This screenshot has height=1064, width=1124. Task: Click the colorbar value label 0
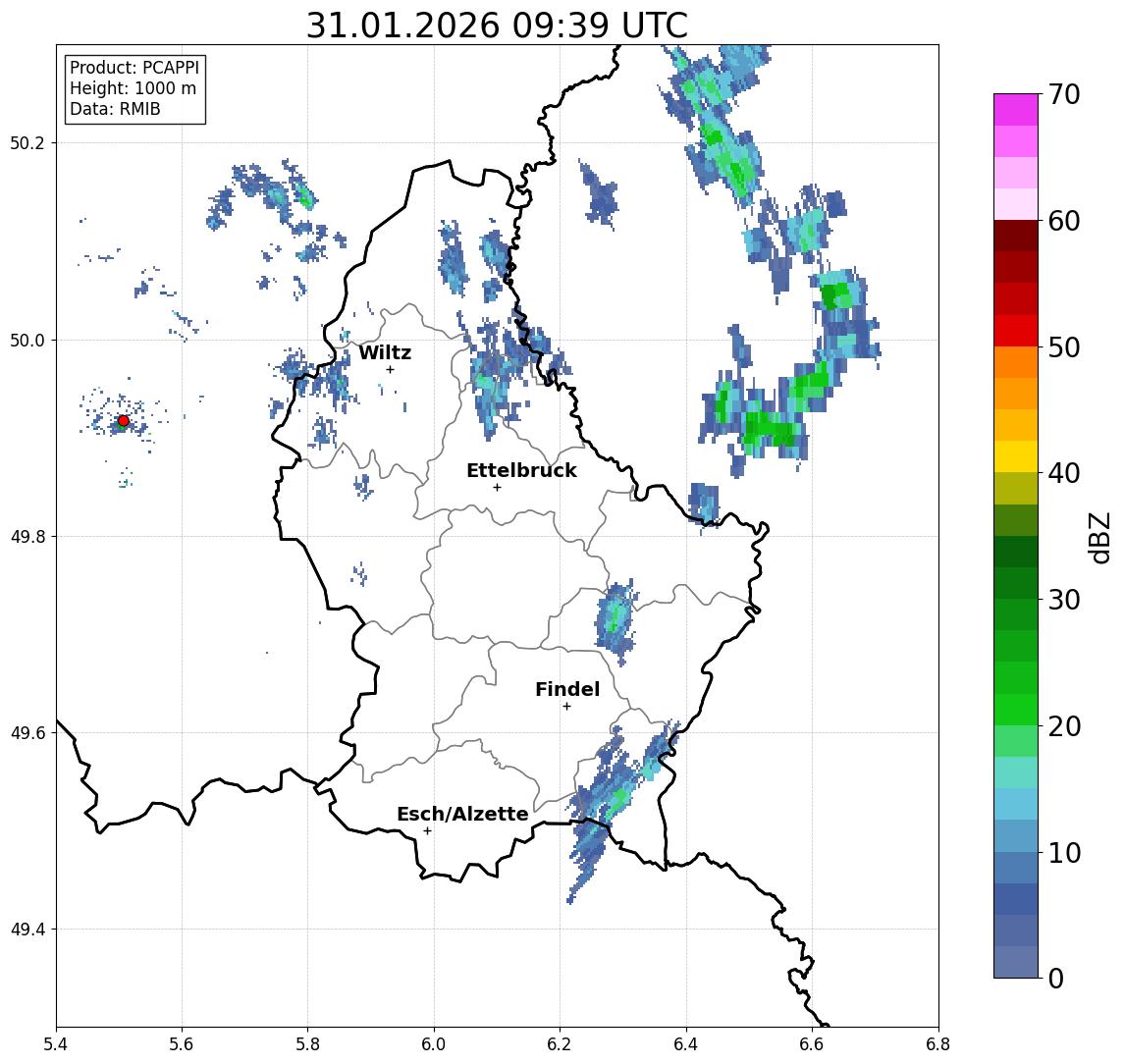point(1056,978)
